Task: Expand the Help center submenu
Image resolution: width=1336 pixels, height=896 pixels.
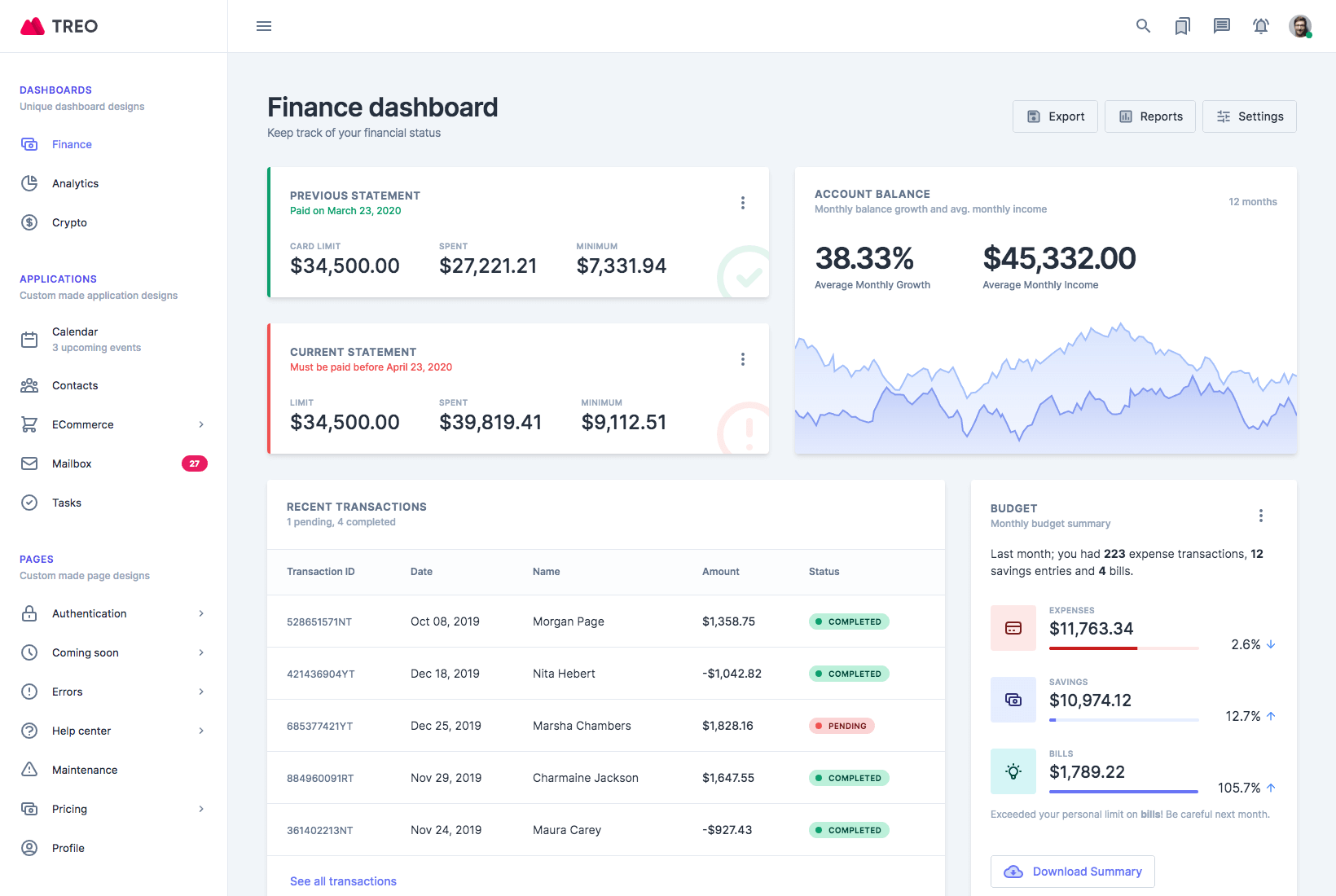Action: point(113,731)
